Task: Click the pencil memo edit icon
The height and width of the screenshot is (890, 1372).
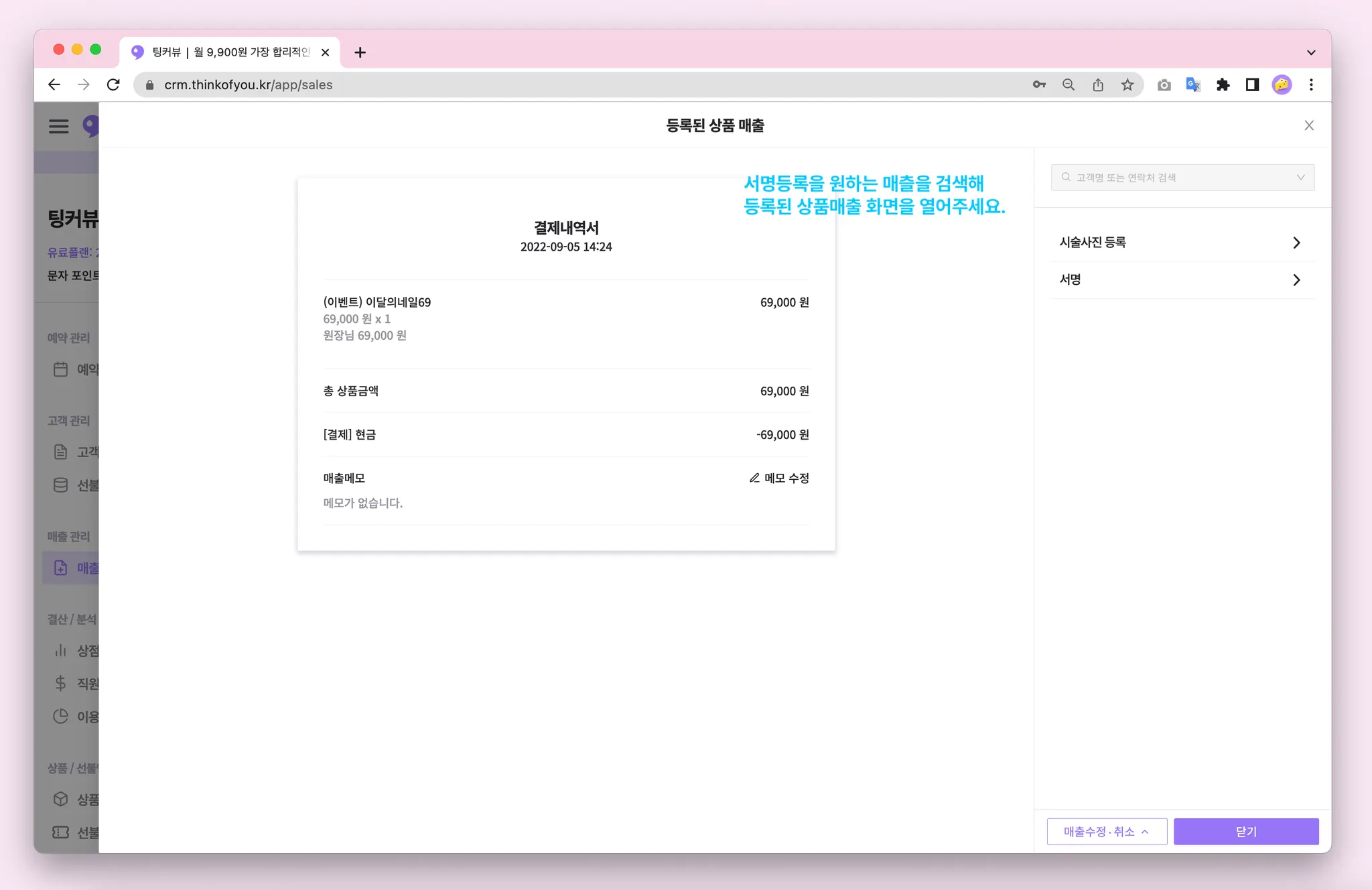Action: pyautogui.click(x=754, y=478)
